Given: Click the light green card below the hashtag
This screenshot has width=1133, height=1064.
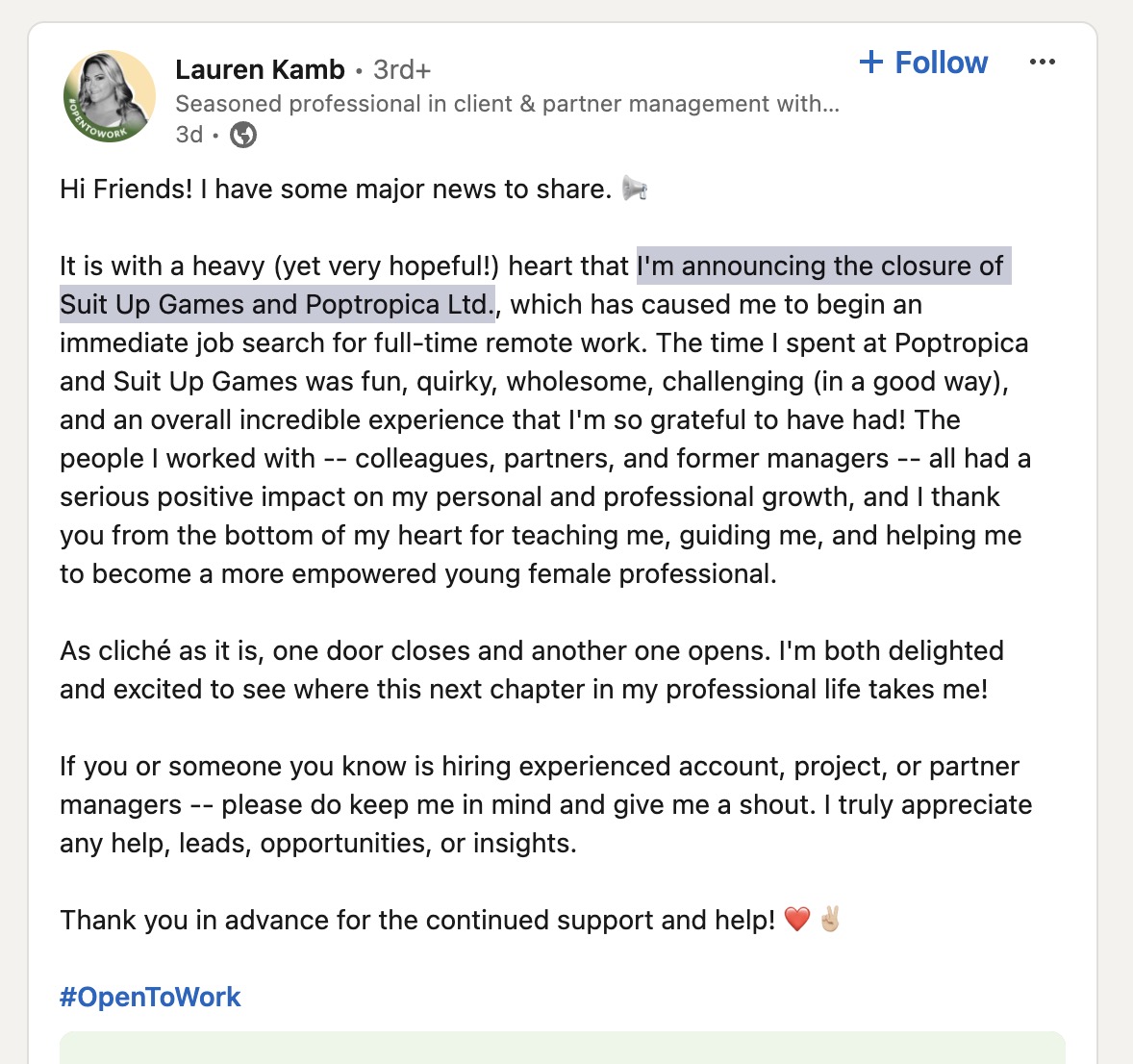Looking at the screenshot, I should (x=562, y=1048).
